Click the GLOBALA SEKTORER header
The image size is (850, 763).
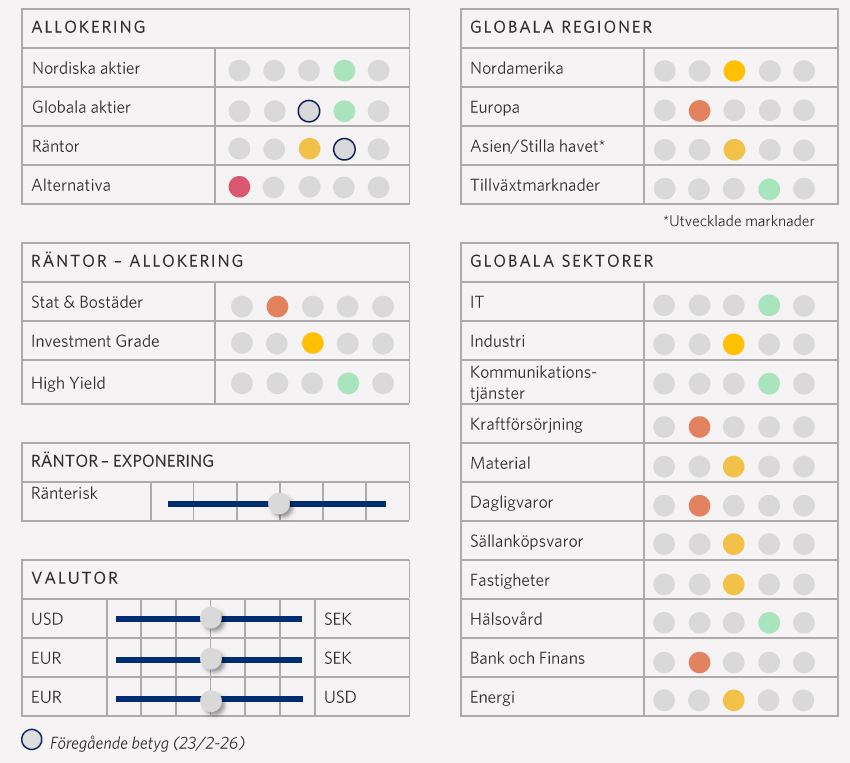[562, 261]
